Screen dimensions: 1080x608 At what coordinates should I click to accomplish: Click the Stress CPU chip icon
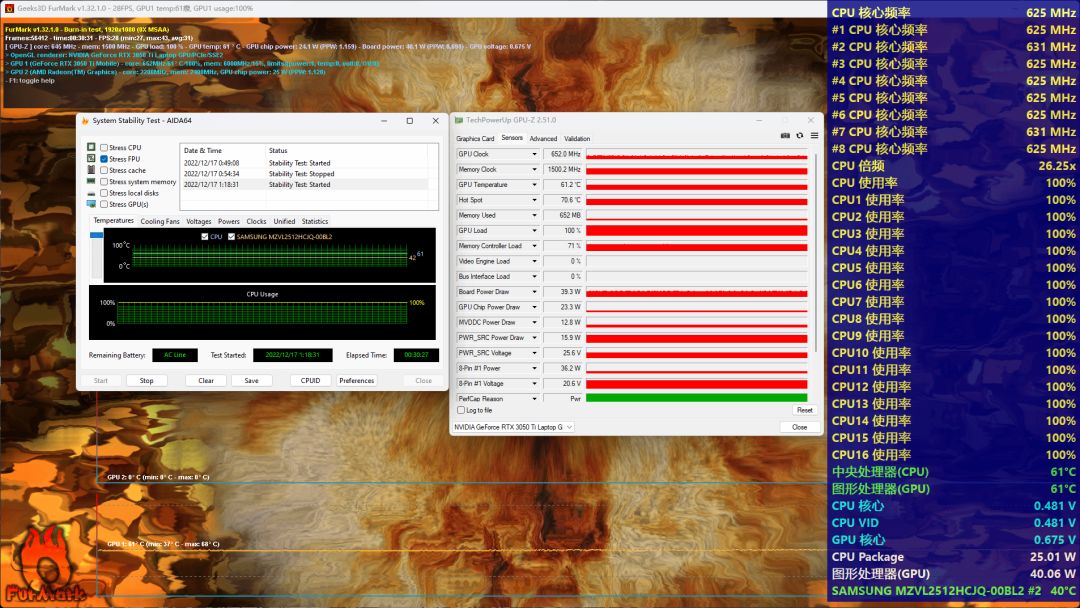click(x=91, y=148)
